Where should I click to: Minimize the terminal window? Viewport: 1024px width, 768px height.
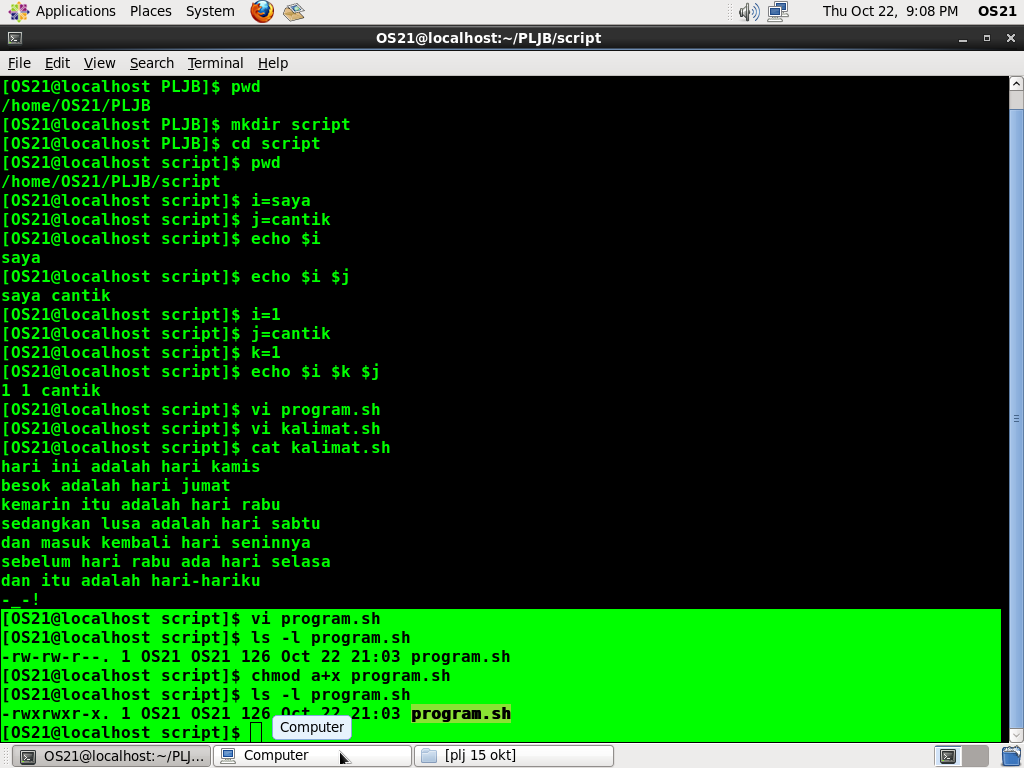(963, 39)
